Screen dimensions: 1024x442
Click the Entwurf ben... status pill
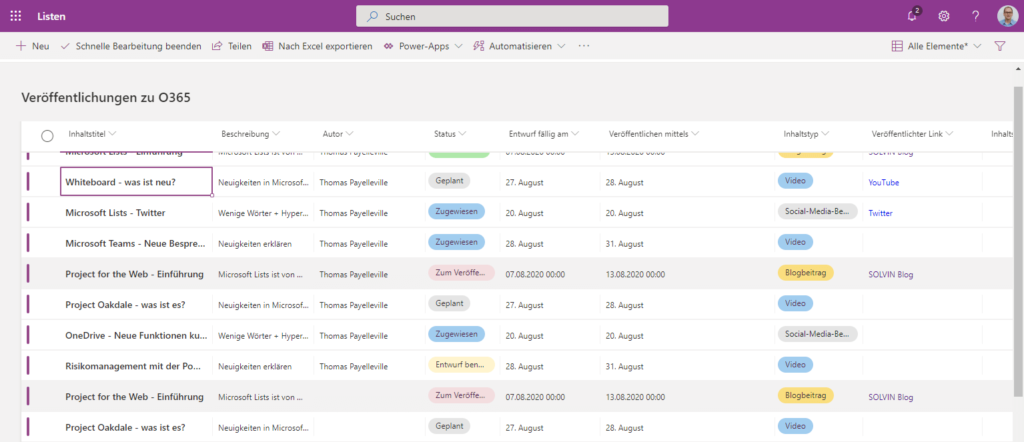coord(461,364)
